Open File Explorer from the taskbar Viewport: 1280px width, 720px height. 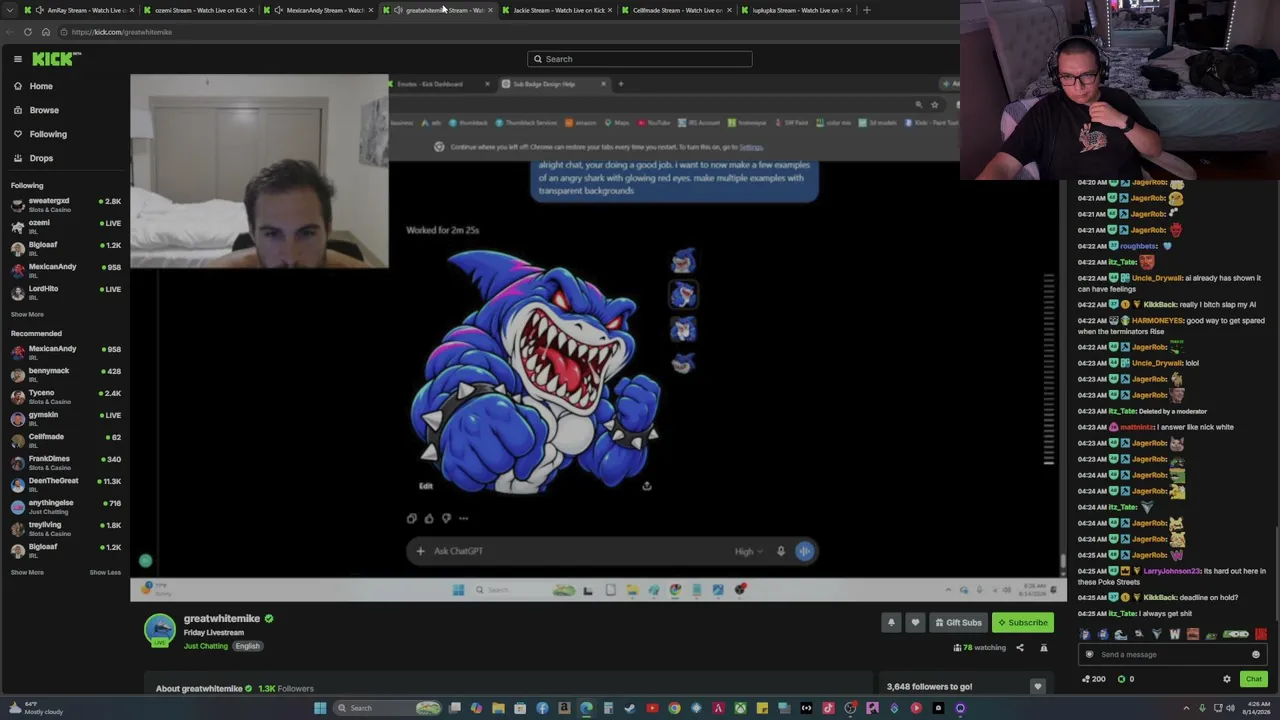pos(498,708)
